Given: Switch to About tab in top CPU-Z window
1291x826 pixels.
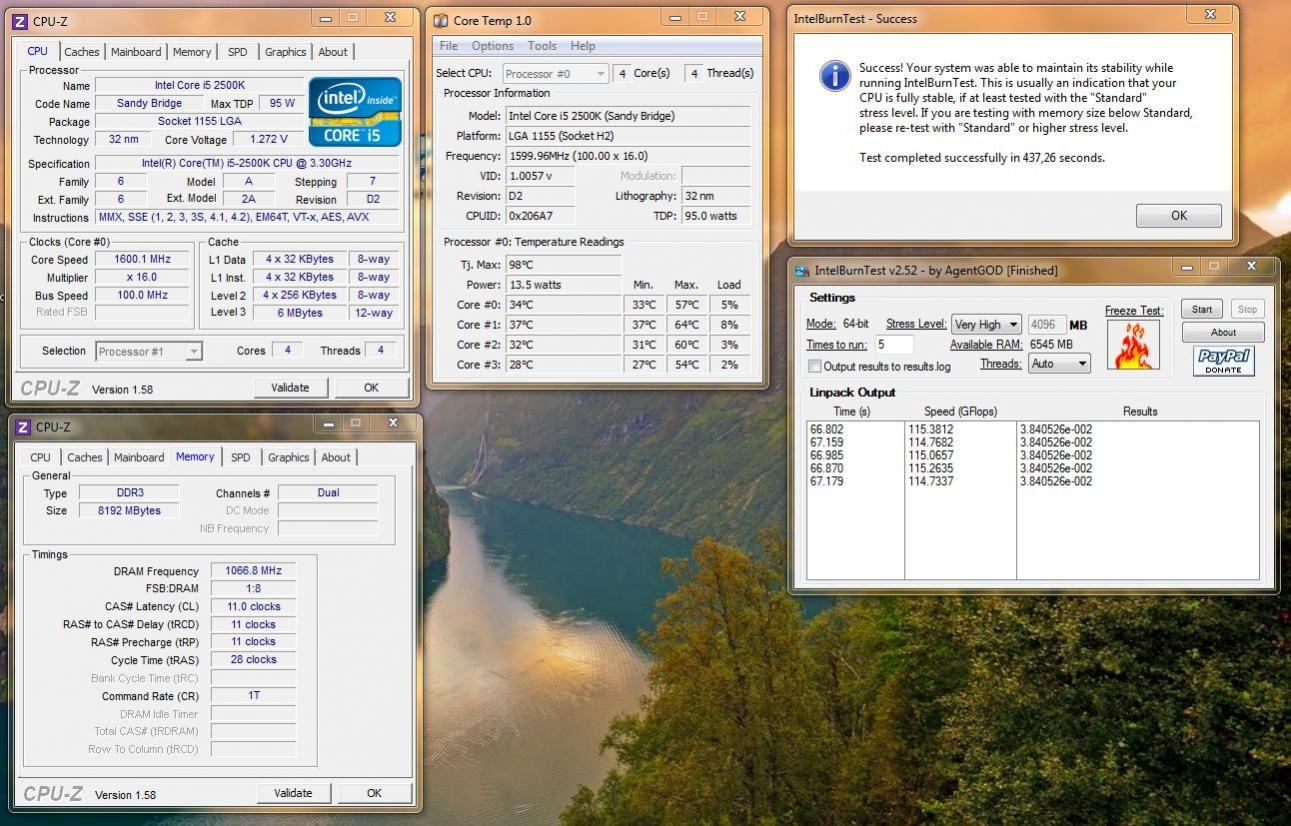Looking at the screenshot, I should pos(333,52).
